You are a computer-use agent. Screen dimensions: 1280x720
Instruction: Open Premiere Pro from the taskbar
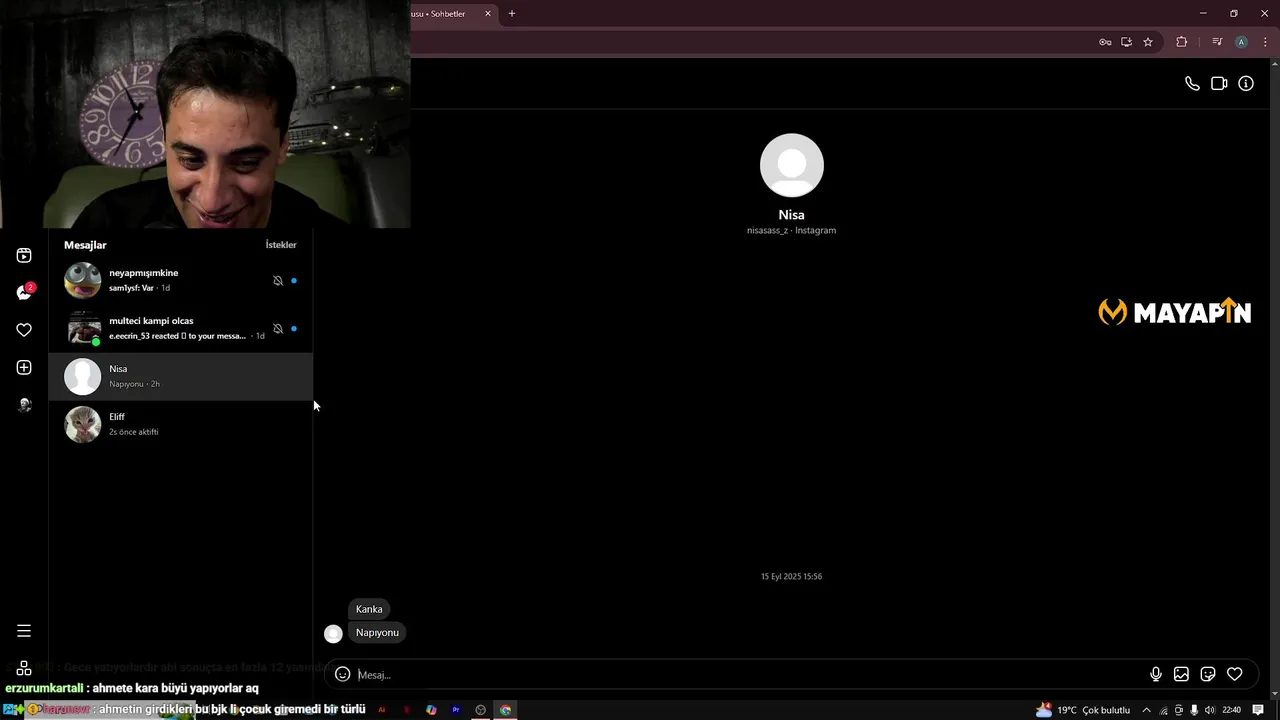point(456,710)
